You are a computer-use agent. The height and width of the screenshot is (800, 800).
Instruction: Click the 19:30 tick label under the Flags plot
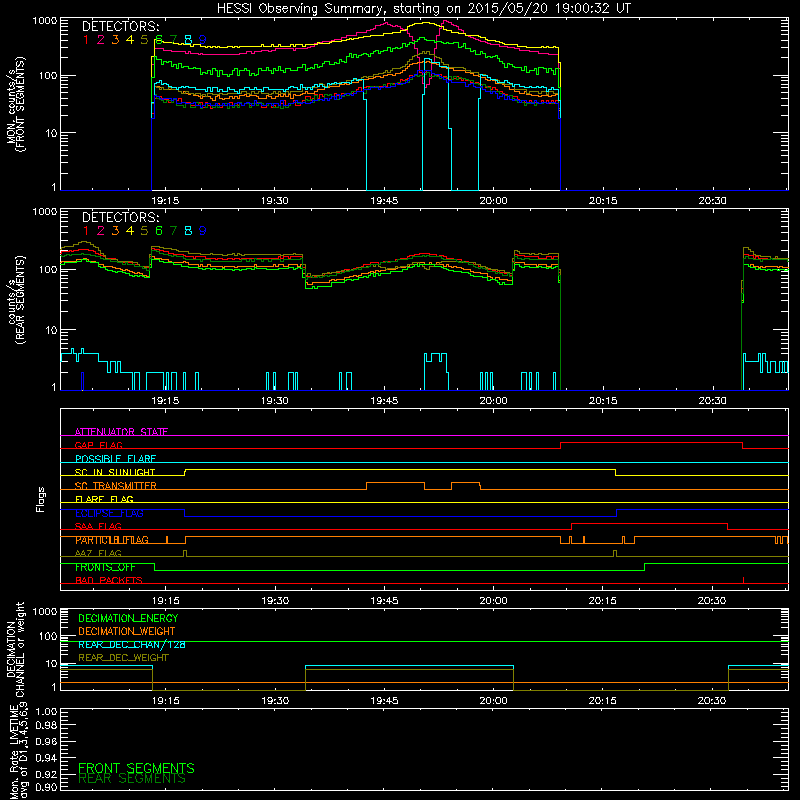coord(275,601)
